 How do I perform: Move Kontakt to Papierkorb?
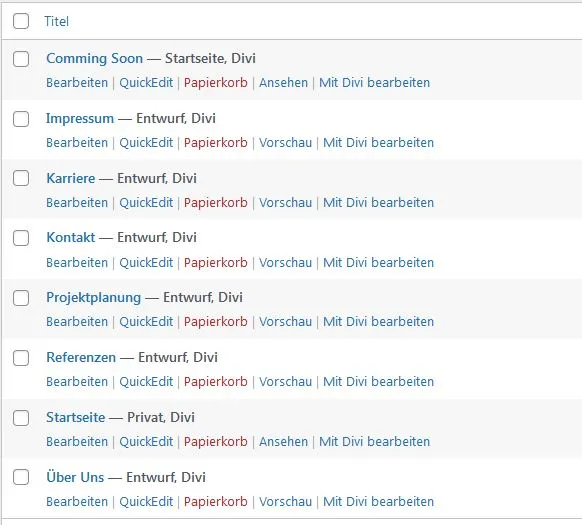coord(216,262)
